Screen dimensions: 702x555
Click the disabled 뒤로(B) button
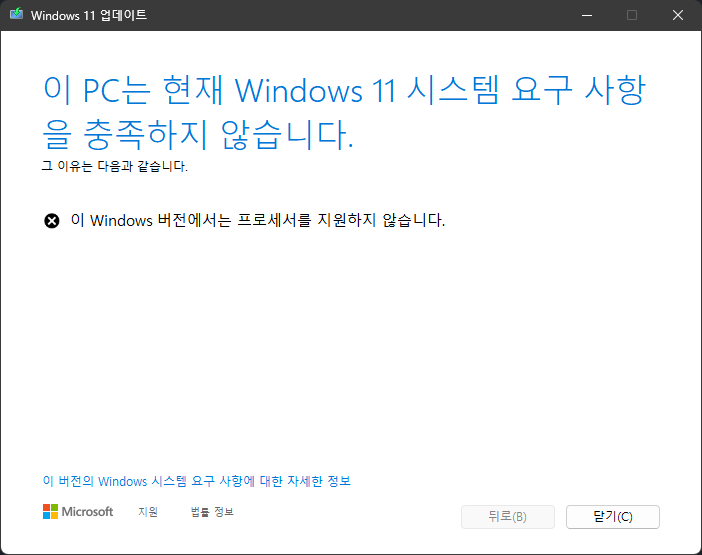(508, 517)
